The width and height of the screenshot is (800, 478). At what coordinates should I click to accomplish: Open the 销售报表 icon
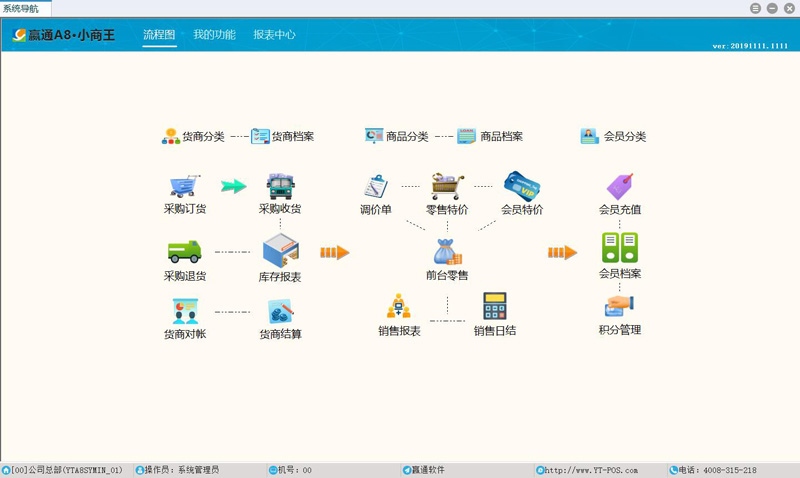tap(399, 307)
